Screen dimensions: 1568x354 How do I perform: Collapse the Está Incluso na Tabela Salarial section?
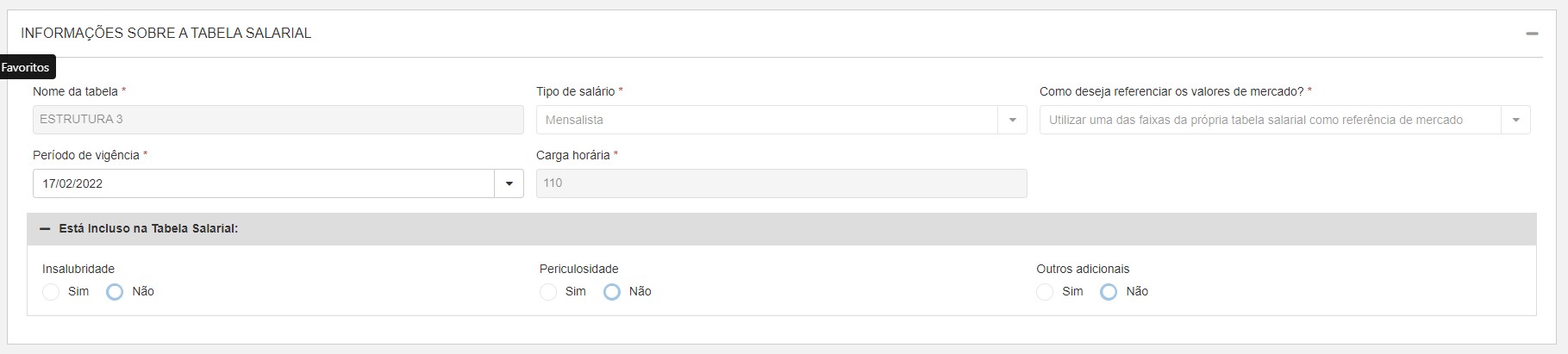46,229
